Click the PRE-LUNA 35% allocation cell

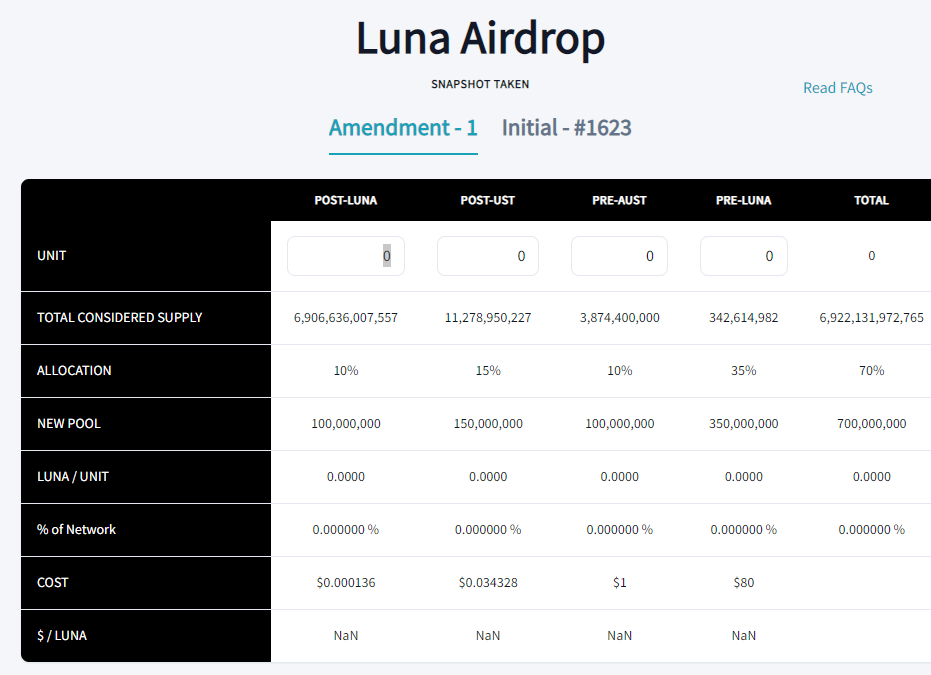743,370
